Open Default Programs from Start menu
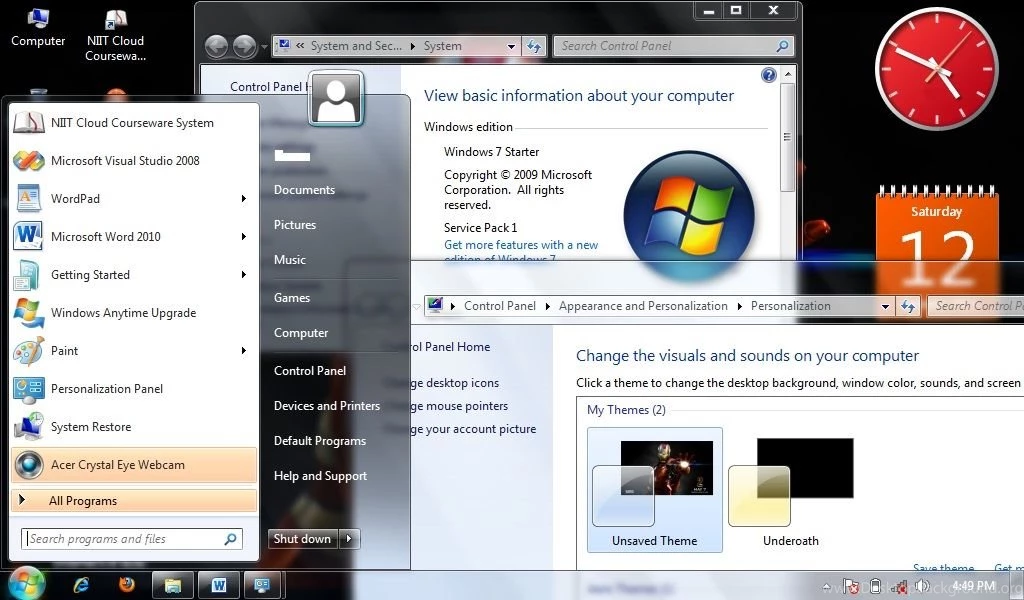Image resolution: width=1024 pixels, height=600 pixels. point(320,441)
